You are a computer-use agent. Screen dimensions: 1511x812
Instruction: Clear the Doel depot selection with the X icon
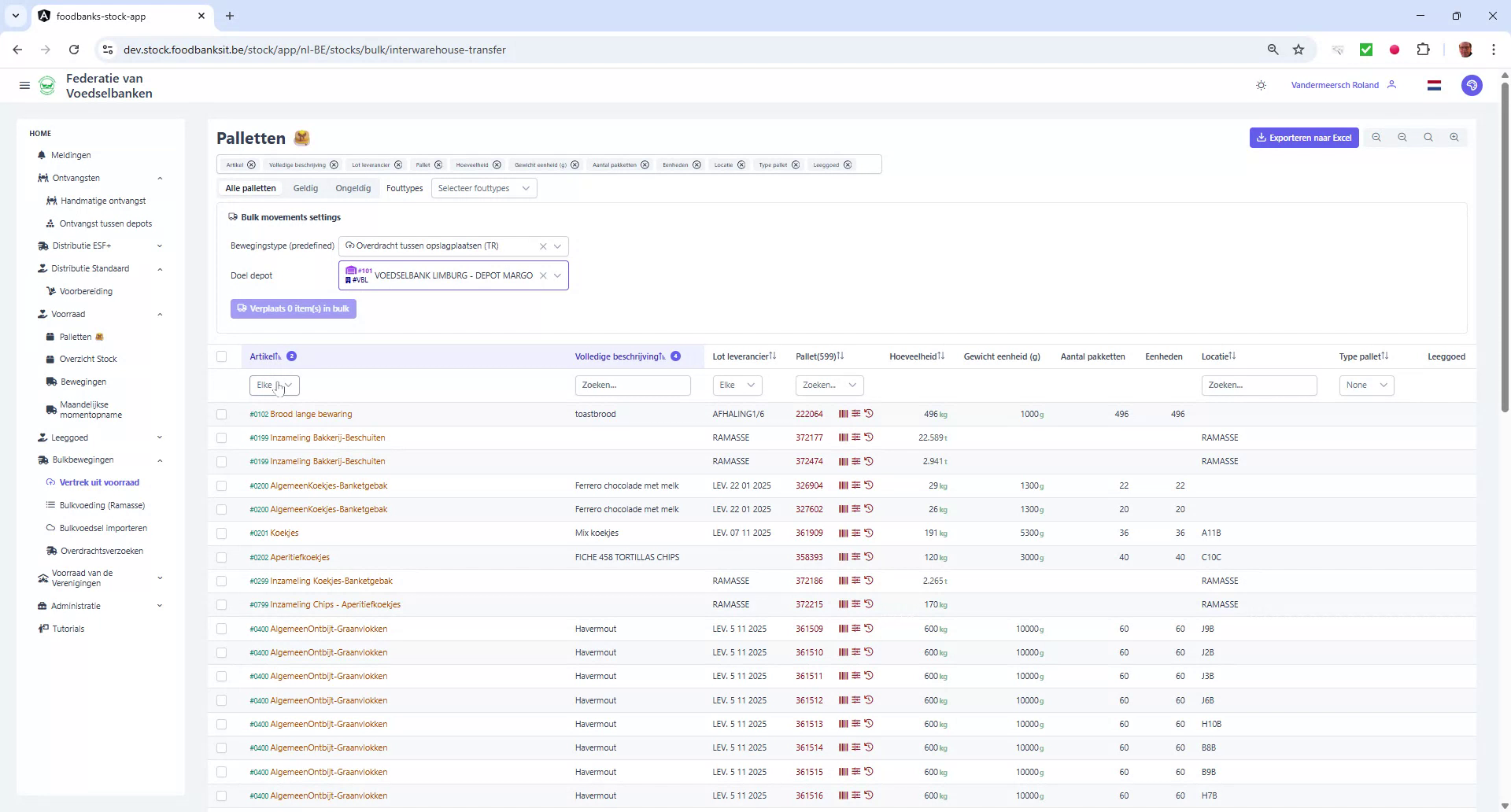click(544, 275)
